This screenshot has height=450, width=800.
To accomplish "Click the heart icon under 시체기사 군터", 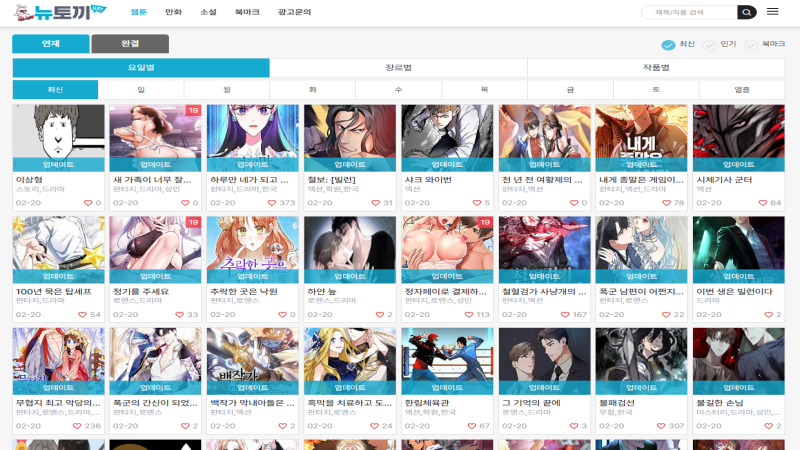I will click(763, 203).
